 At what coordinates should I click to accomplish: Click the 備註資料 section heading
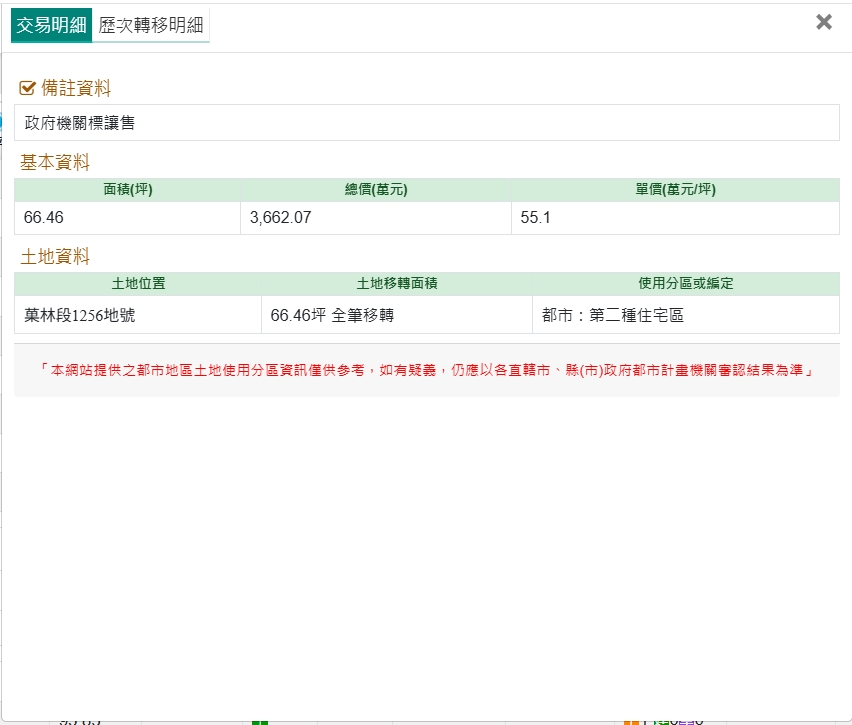[76, 88]
